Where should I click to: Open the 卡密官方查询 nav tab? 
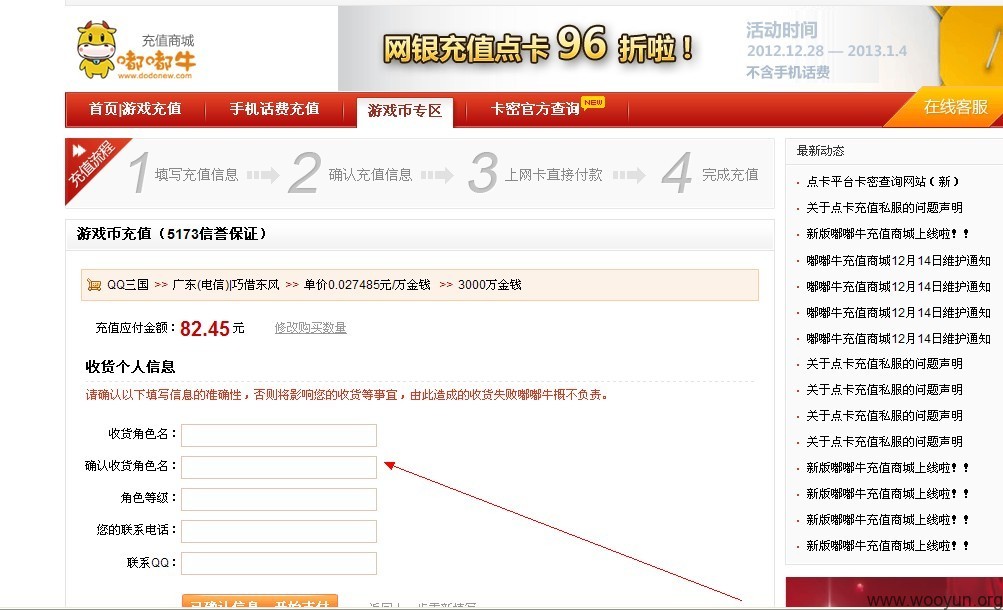coord(535,109)
